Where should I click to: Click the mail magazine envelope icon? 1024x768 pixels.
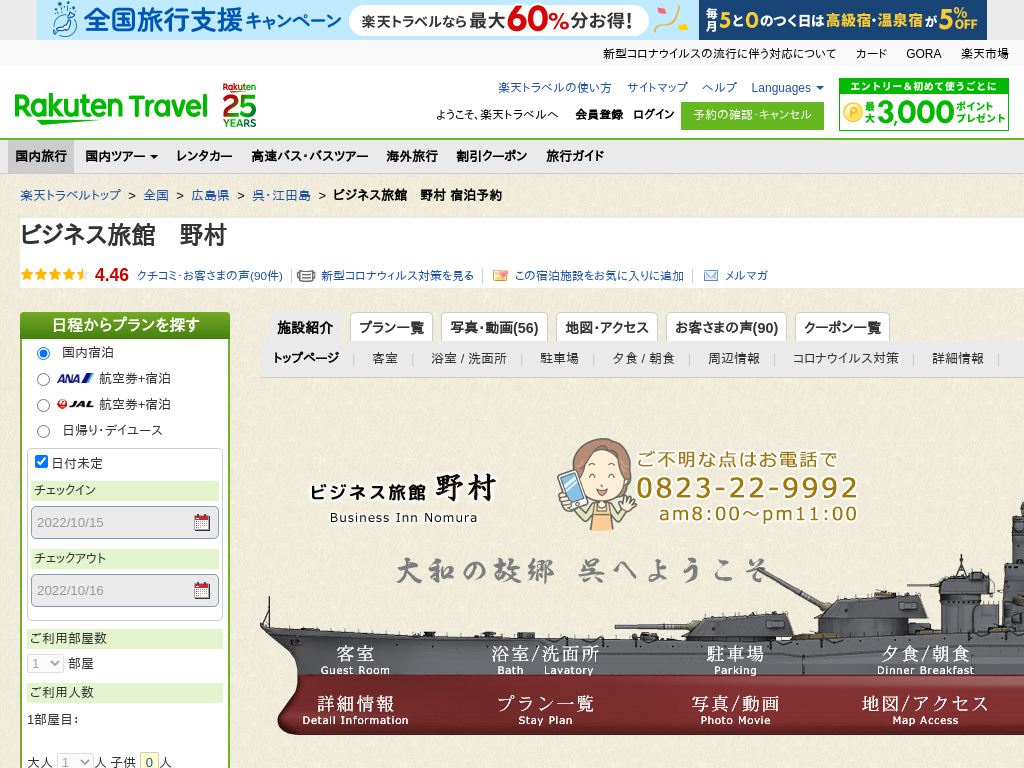tap(711, 276)
